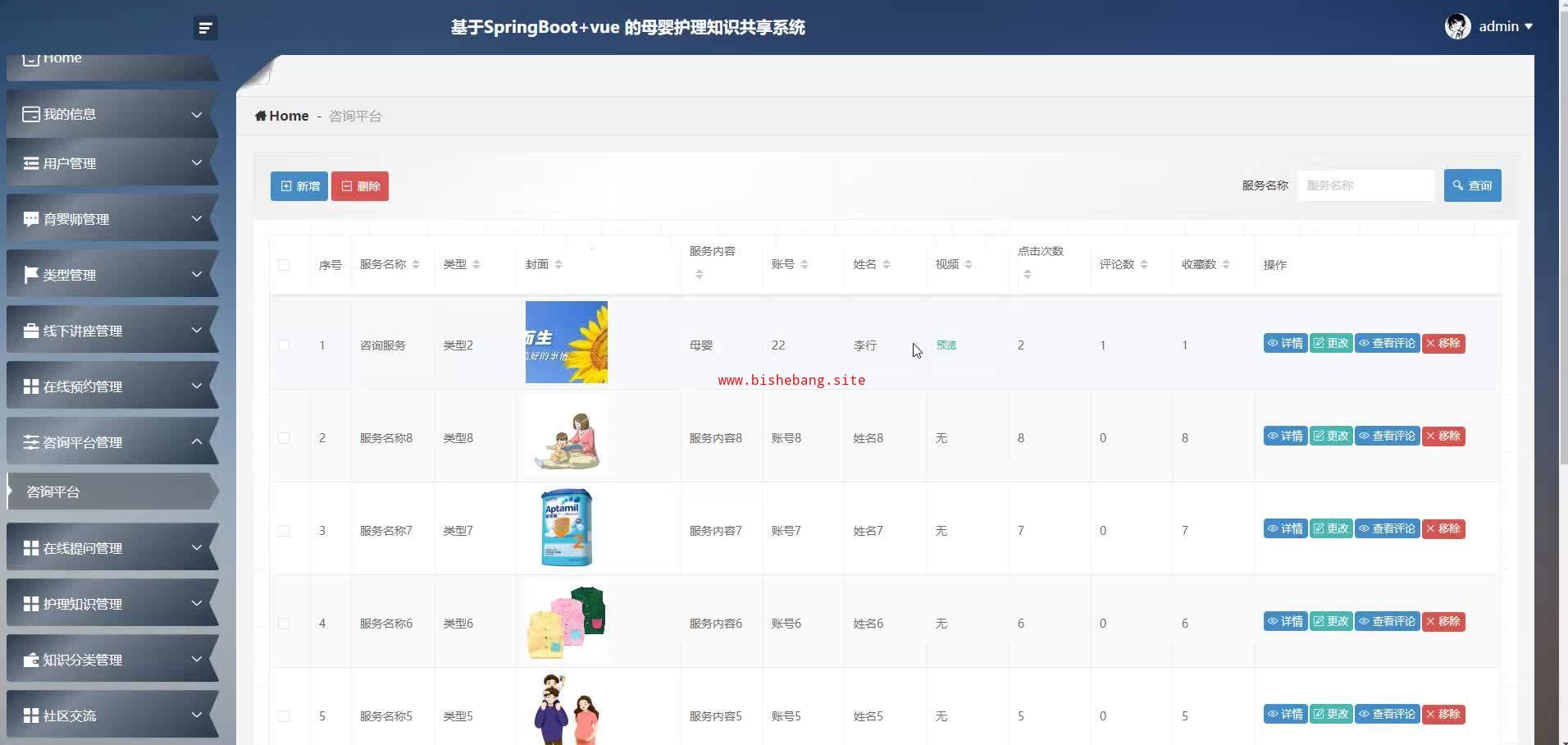Click the 预览 video link for 咨询服务
The width and height of the screenshot is (1568, 745).
[x=946, y=345]
